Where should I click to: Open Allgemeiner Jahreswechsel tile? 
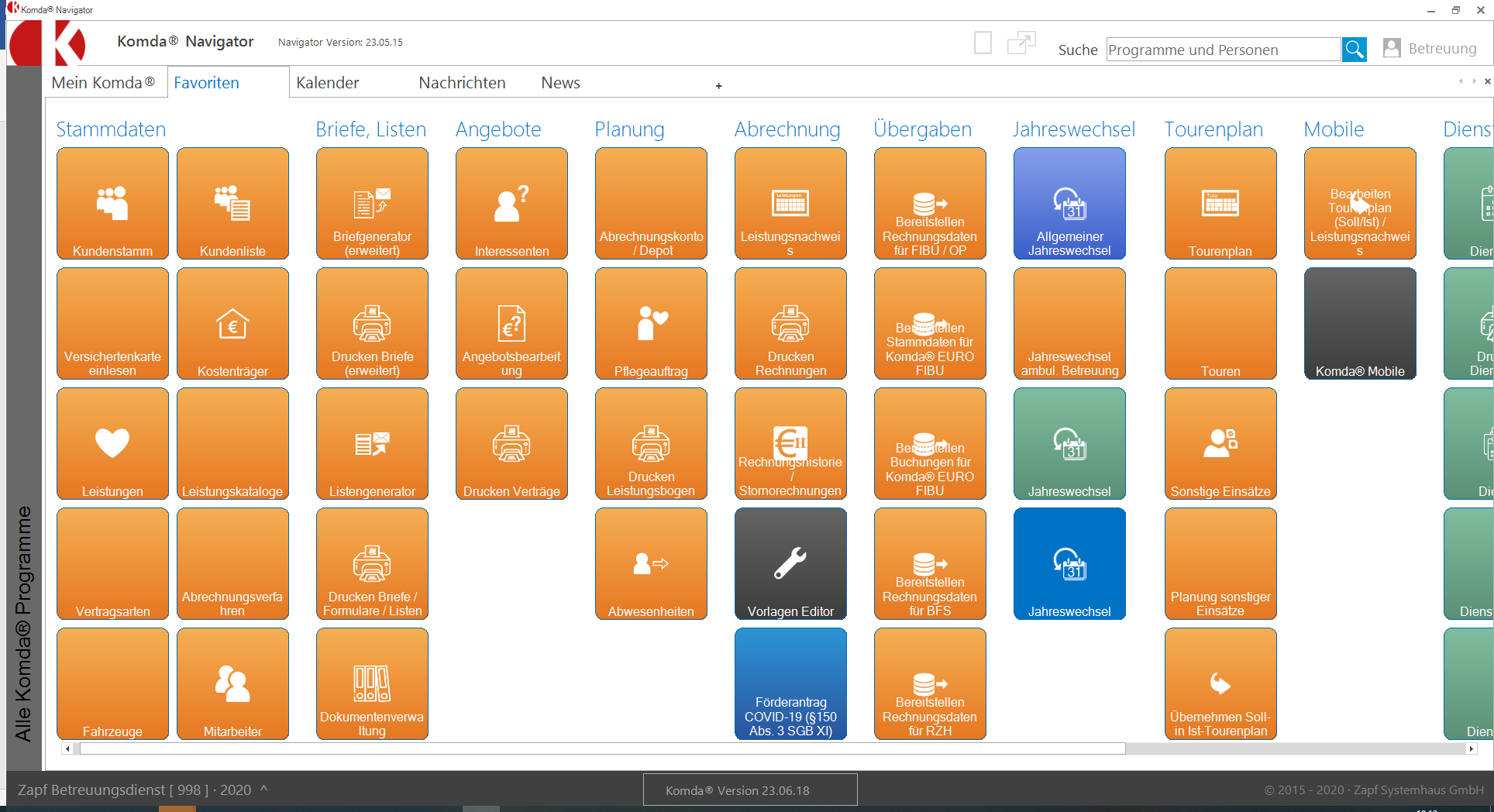coord(1069,203)
